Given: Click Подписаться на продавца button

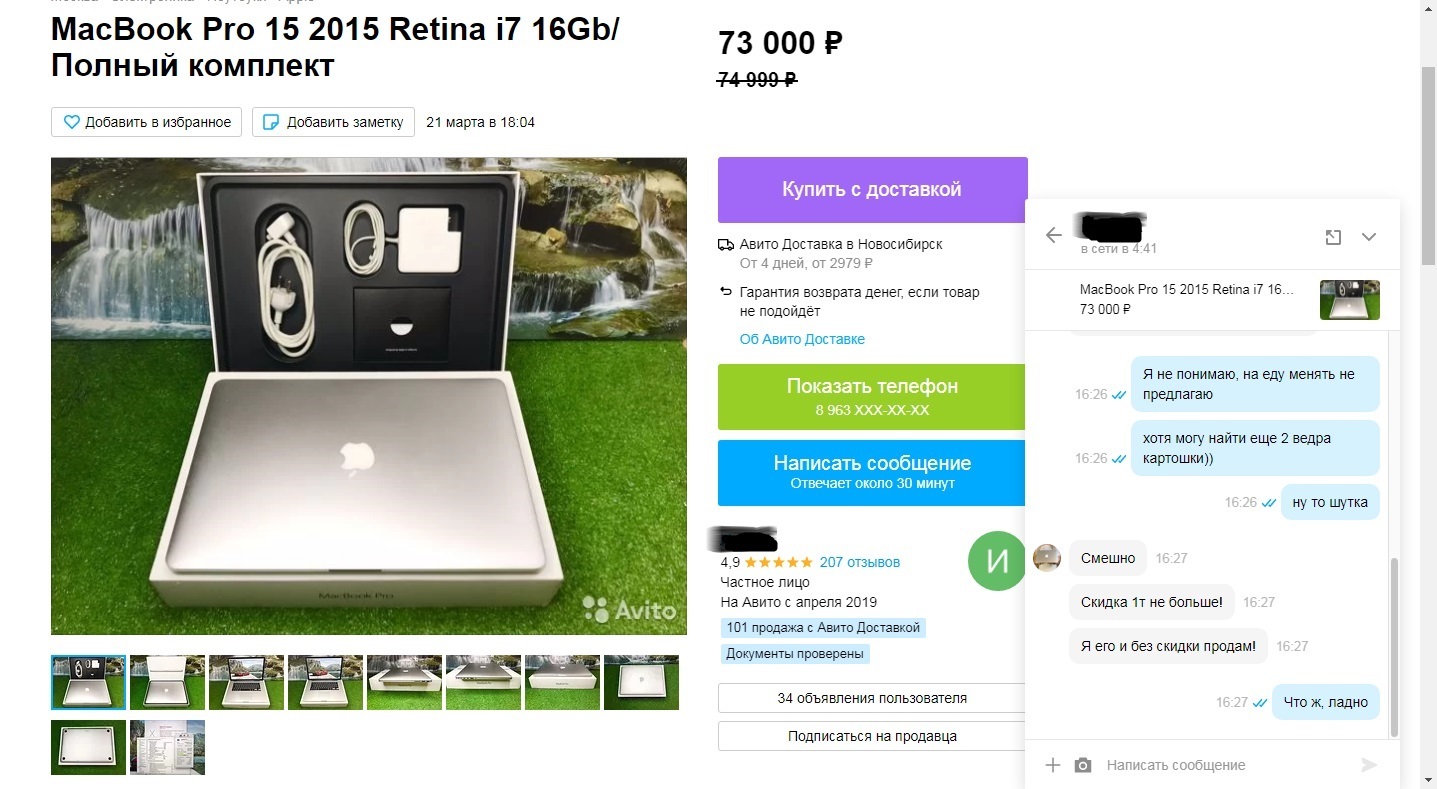Looking at the screenshot, I should pos(872,736).
